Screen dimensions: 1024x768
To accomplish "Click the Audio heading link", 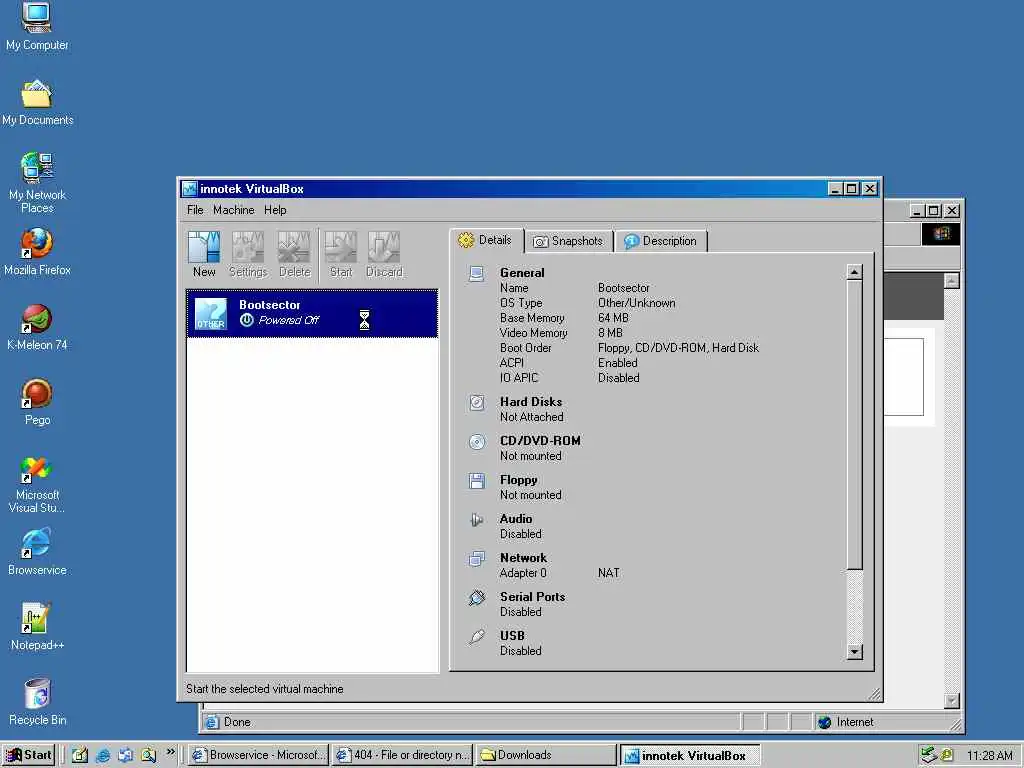I will tap(516, 519).
